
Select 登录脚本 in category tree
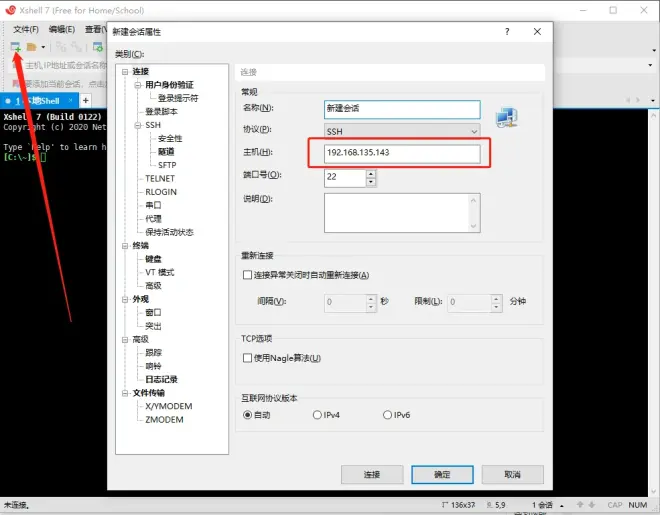(161, 111)
